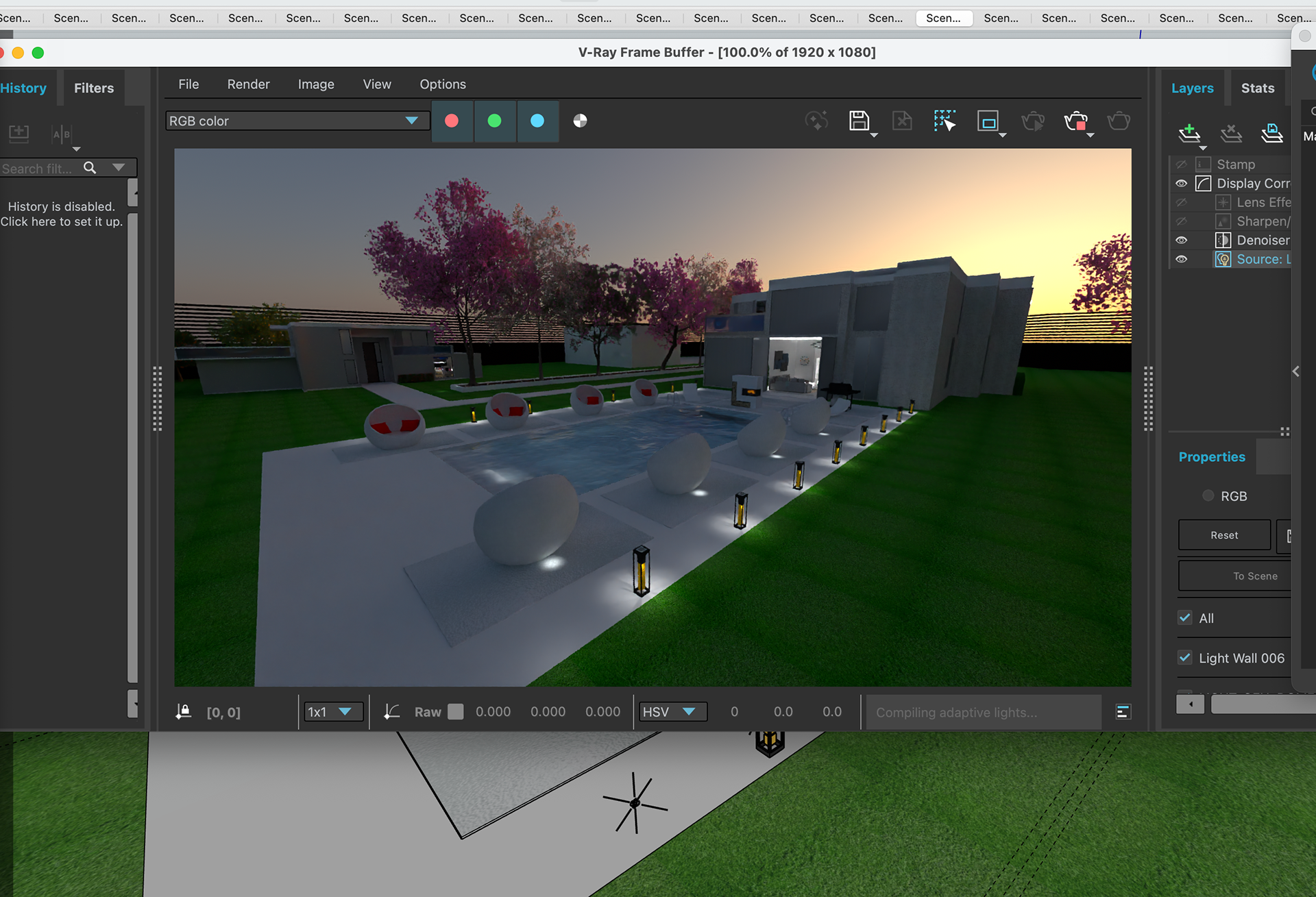Toggle the alpha channel circle icon

tap(580, 121)
